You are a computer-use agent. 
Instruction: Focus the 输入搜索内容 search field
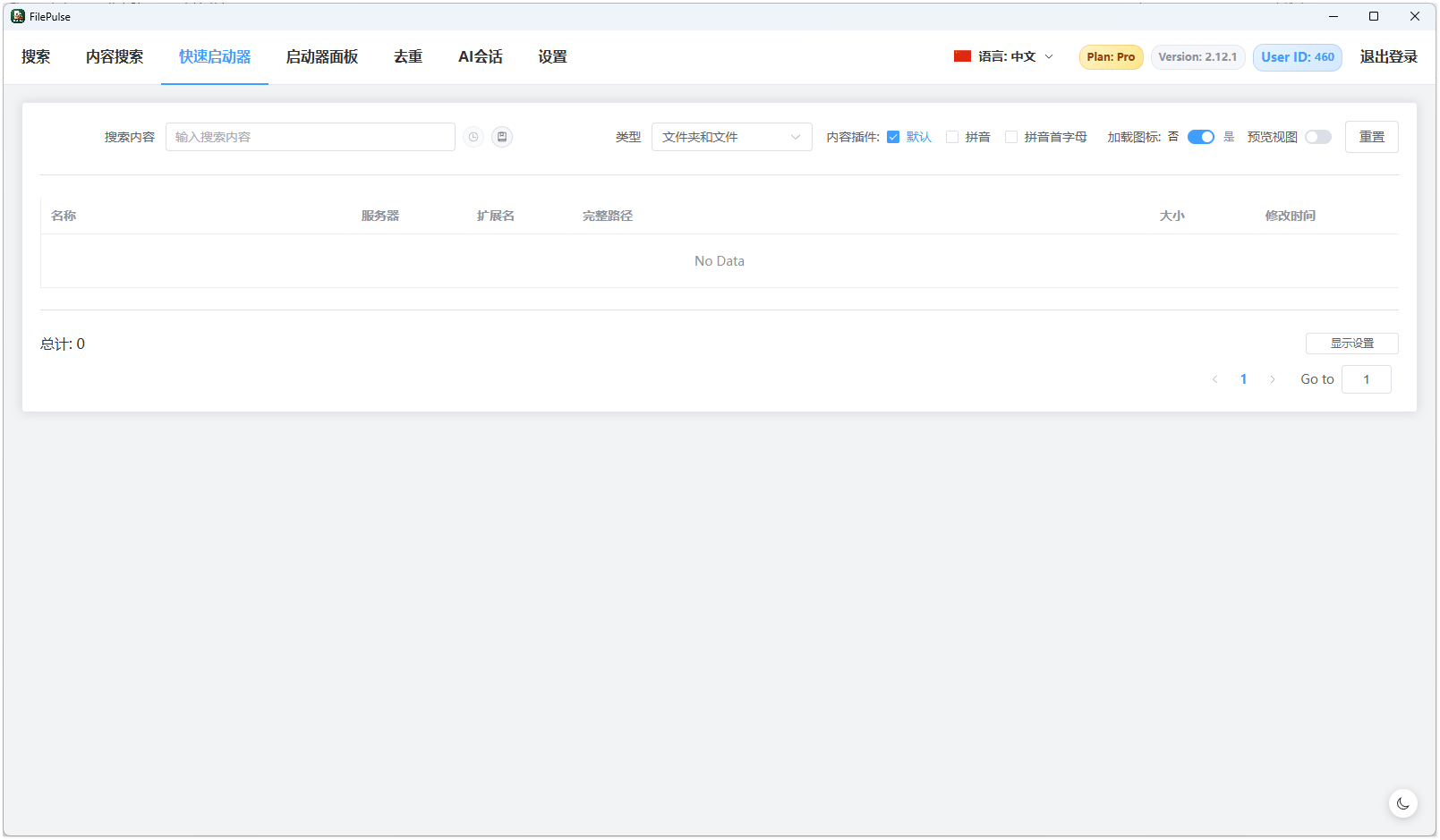point(311,137)
